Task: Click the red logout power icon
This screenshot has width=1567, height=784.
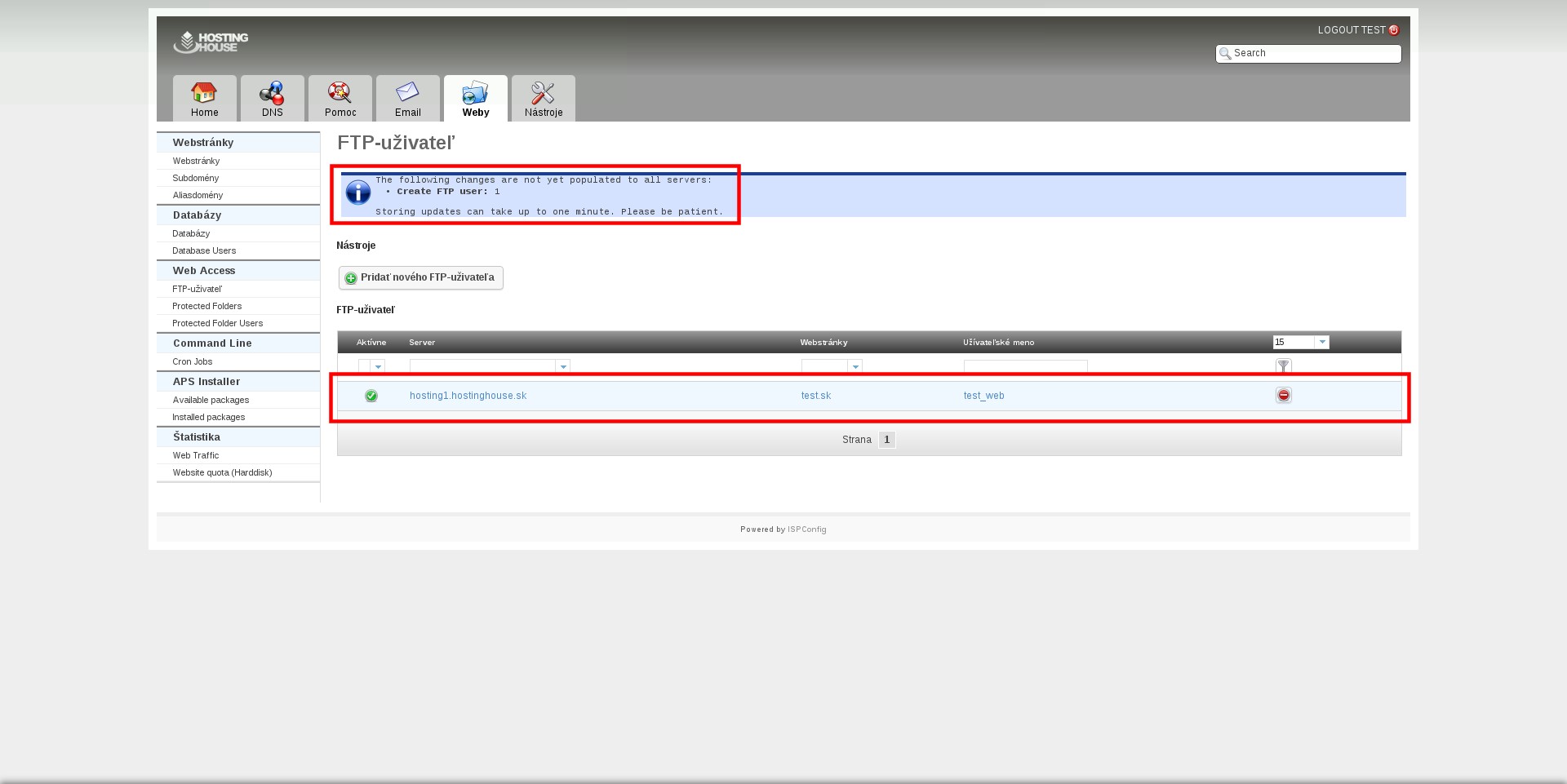Action: click(1394, 30)
